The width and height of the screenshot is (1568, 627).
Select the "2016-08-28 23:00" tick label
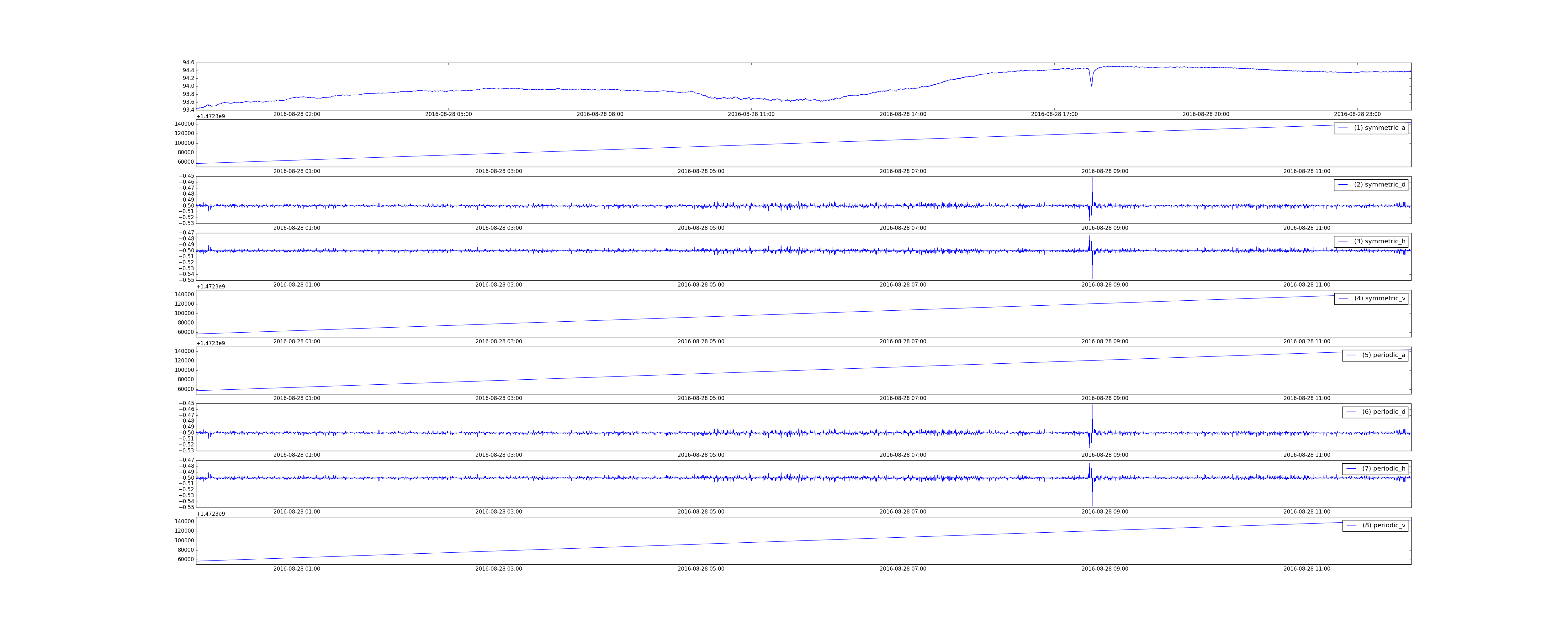click(1357, 114)
